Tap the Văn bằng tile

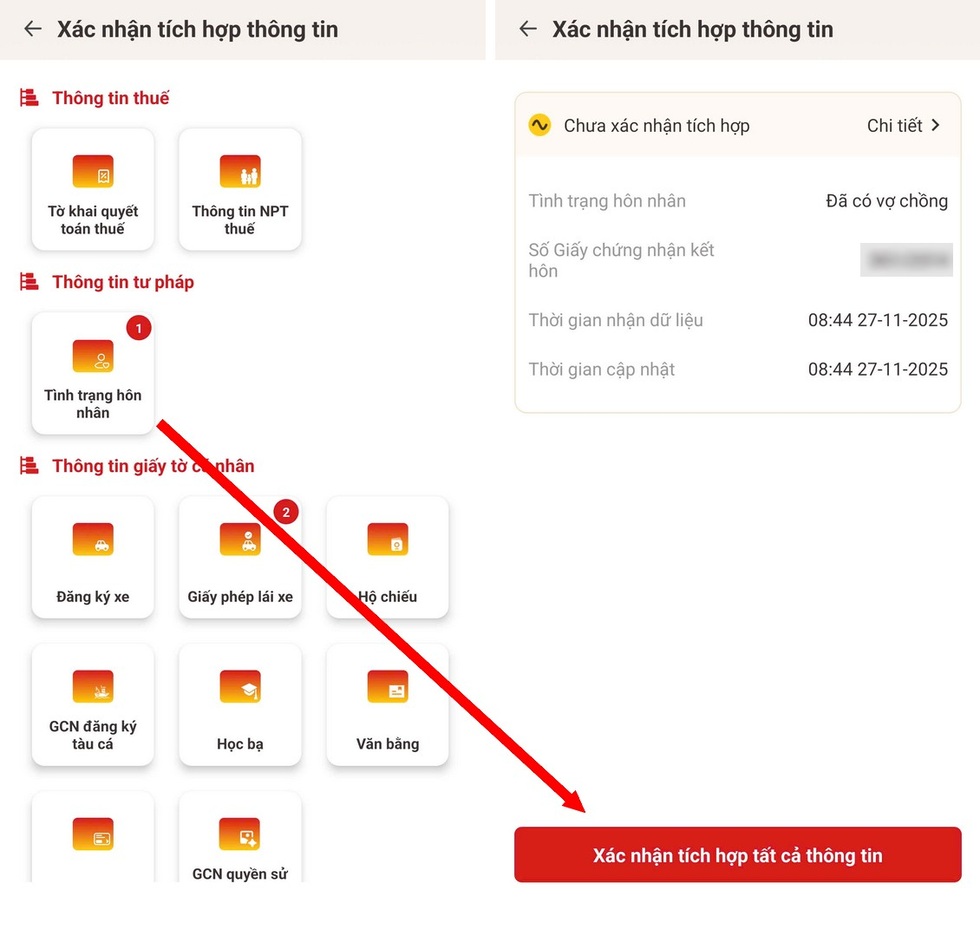tap(387, 704)
